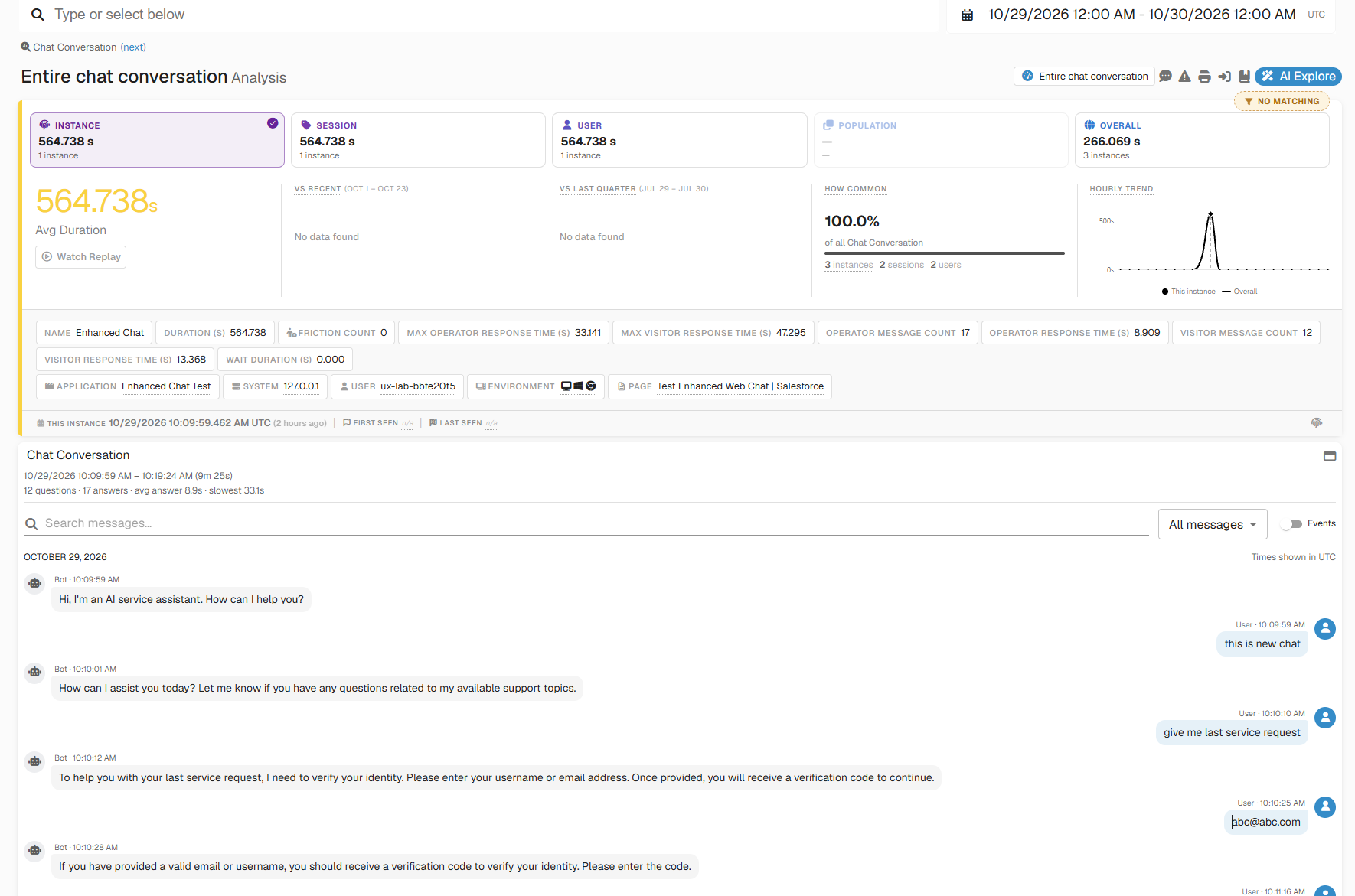Select the User scope card

pos(679,140)
